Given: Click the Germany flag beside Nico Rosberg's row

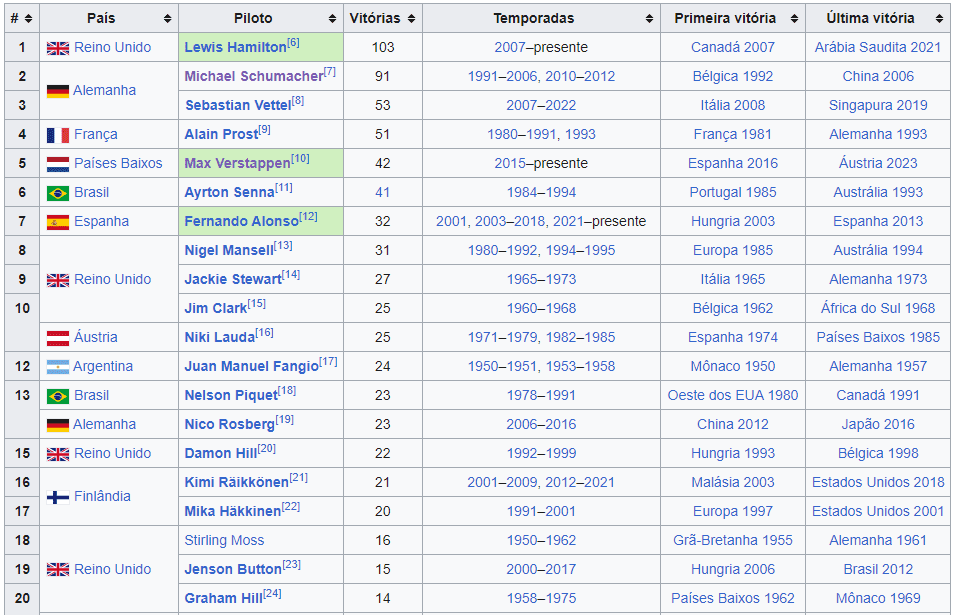Looking at the screenshot, I should coord(57,425).
